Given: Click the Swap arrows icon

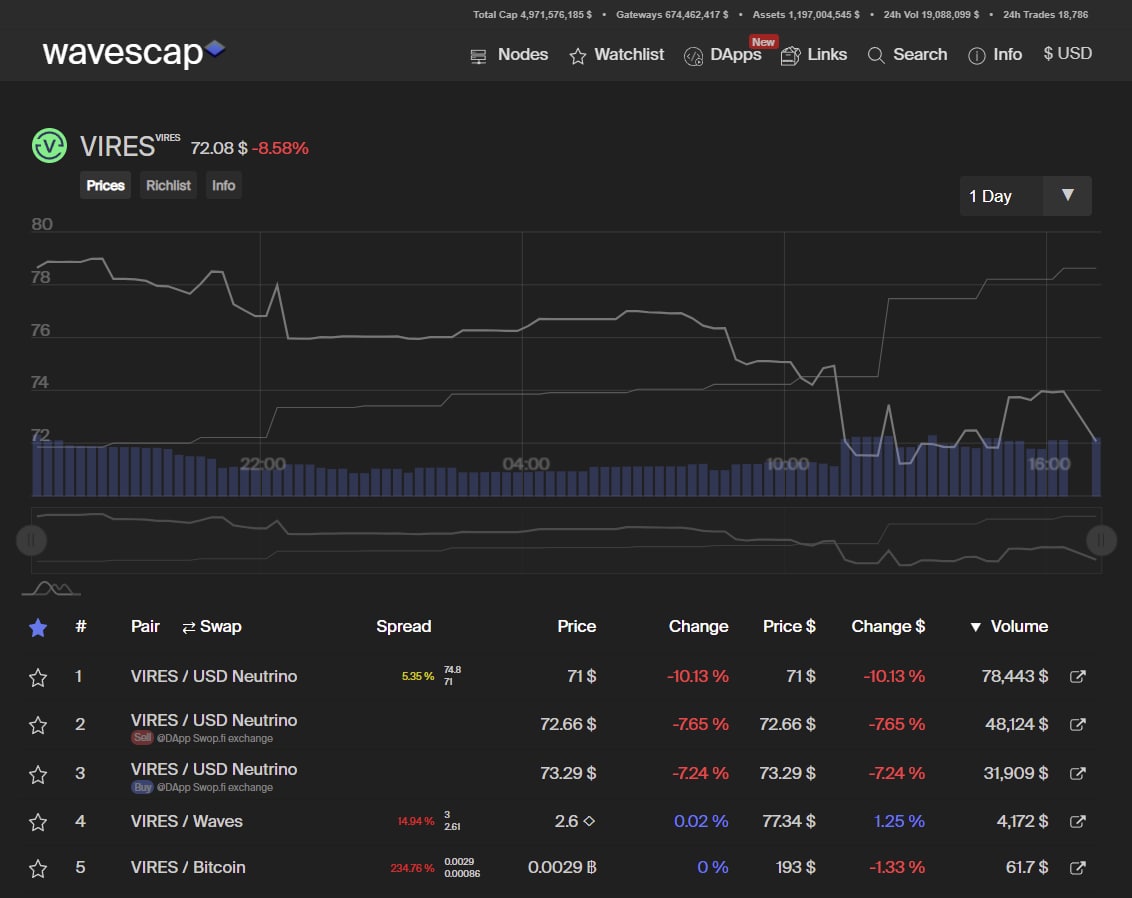Looking at the screenshot, I should [x=189, y=627].
